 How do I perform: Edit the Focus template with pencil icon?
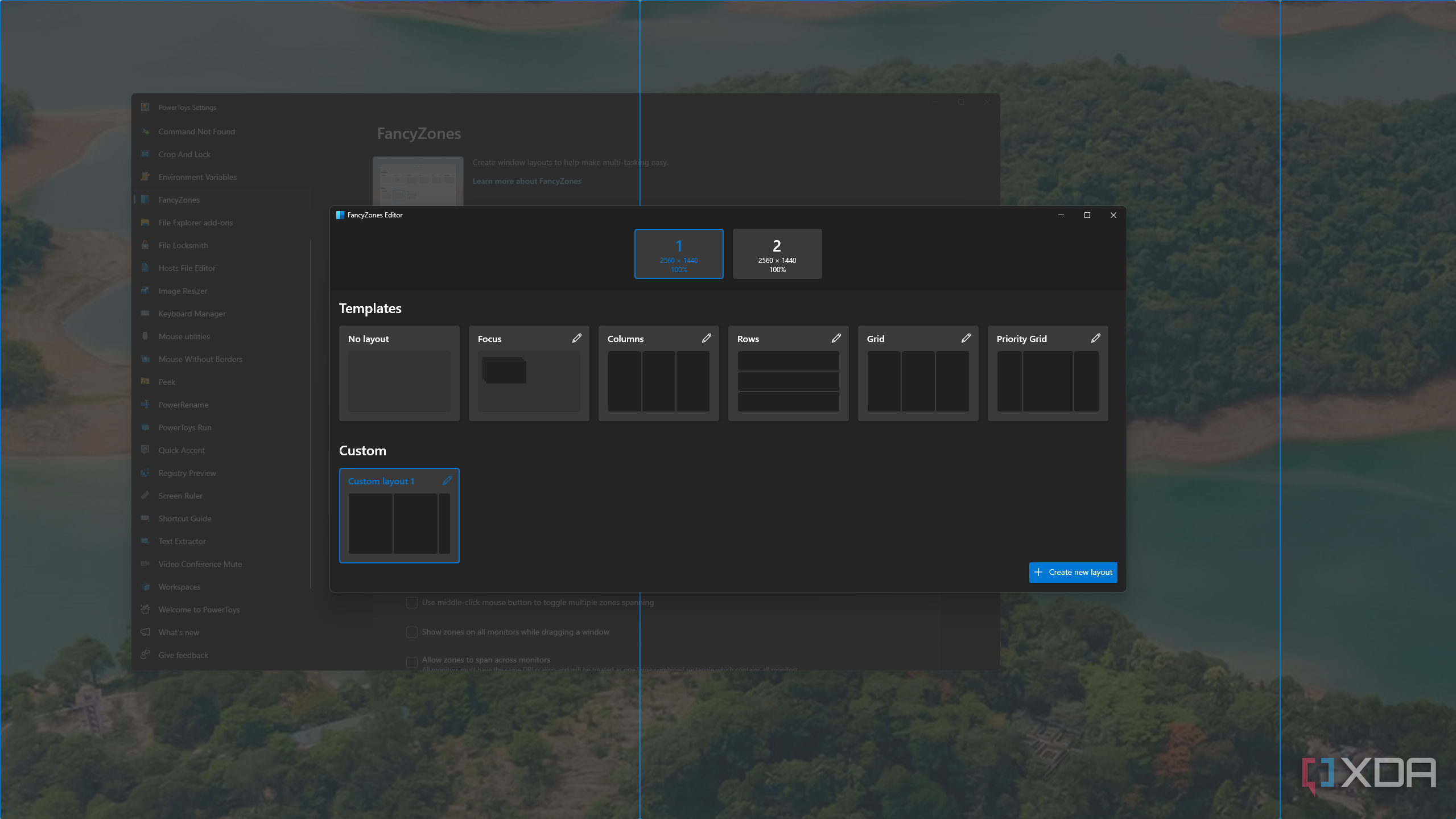click(576, 338)
